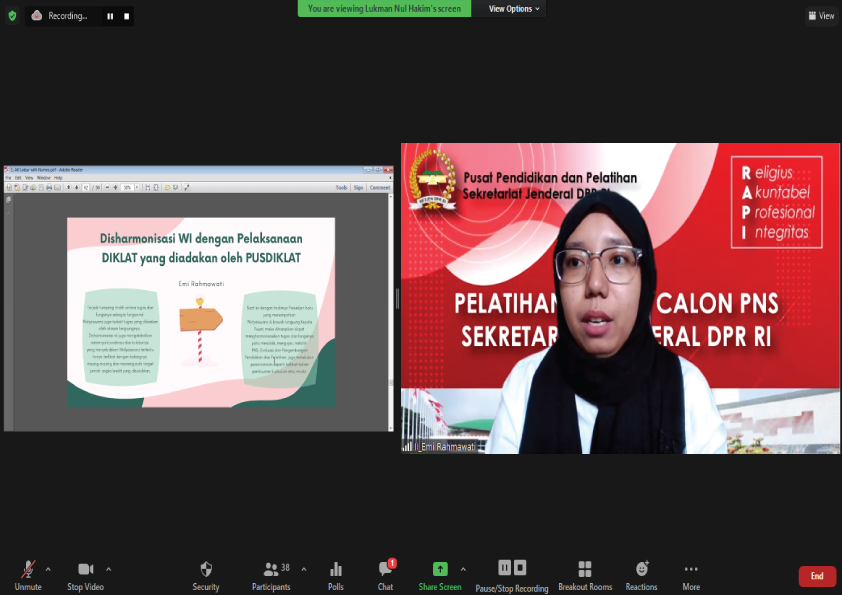Click the fit width icon in Reader
Image resolution: width=842 pixels, height=595 pixels.
[x=148, y=187]
